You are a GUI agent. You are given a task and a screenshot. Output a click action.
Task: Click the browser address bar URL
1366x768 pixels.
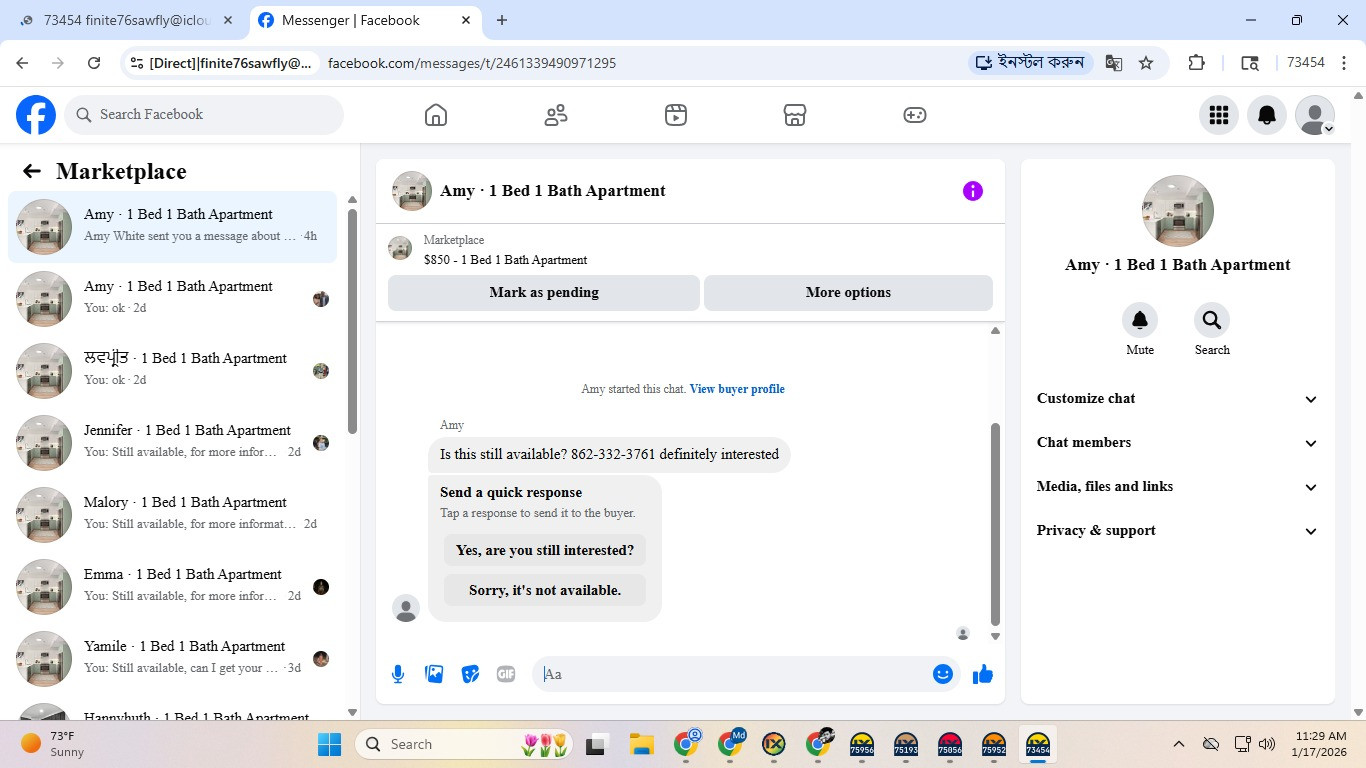tap(472, 63)
